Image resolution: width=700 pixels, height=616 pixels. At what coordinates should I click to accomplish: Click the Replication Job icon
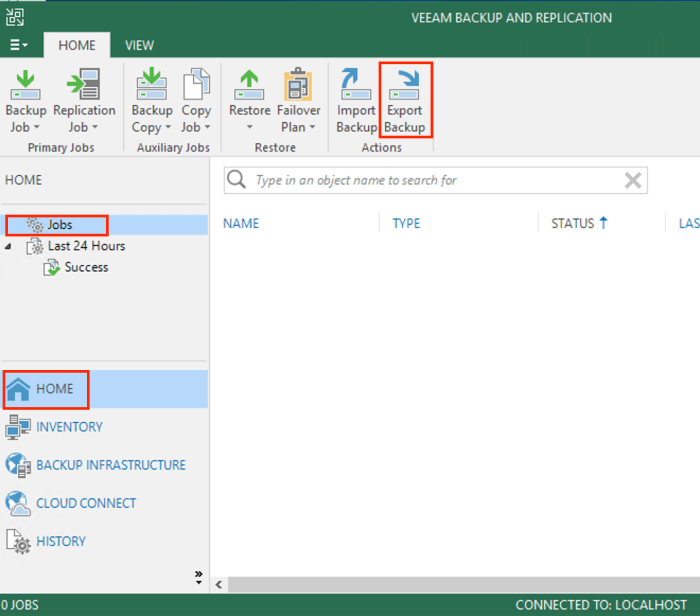coord(83,84)
